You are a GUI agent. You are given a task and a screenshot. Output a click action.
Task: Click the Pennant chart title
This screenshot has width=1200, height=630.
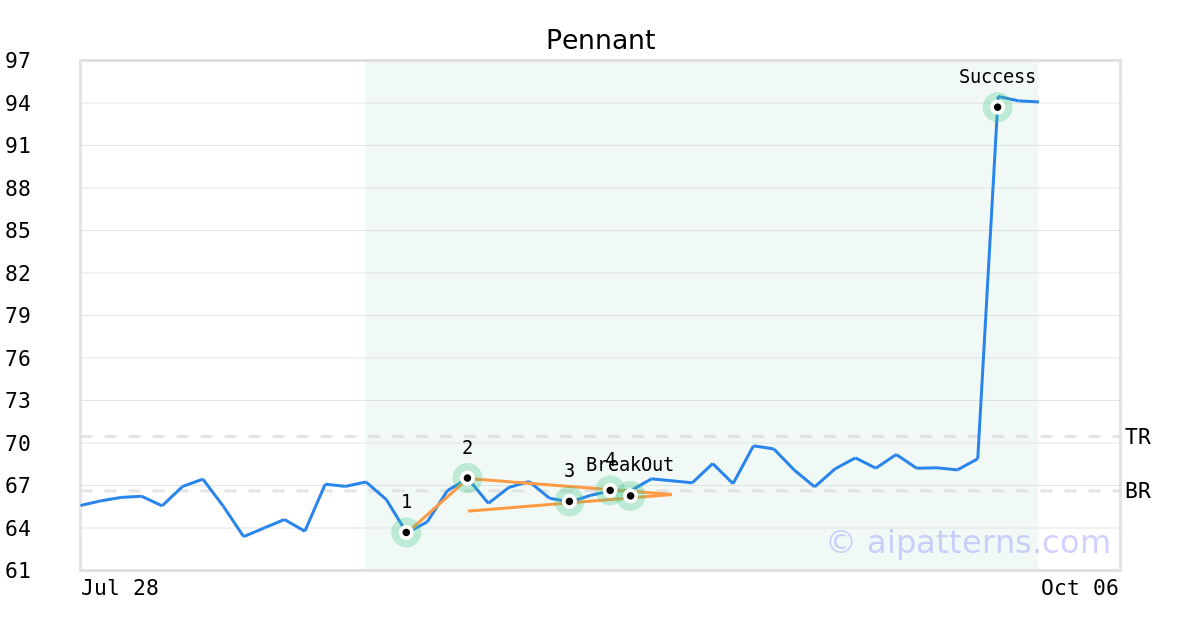pyautogui.click(x=600, y=40)
